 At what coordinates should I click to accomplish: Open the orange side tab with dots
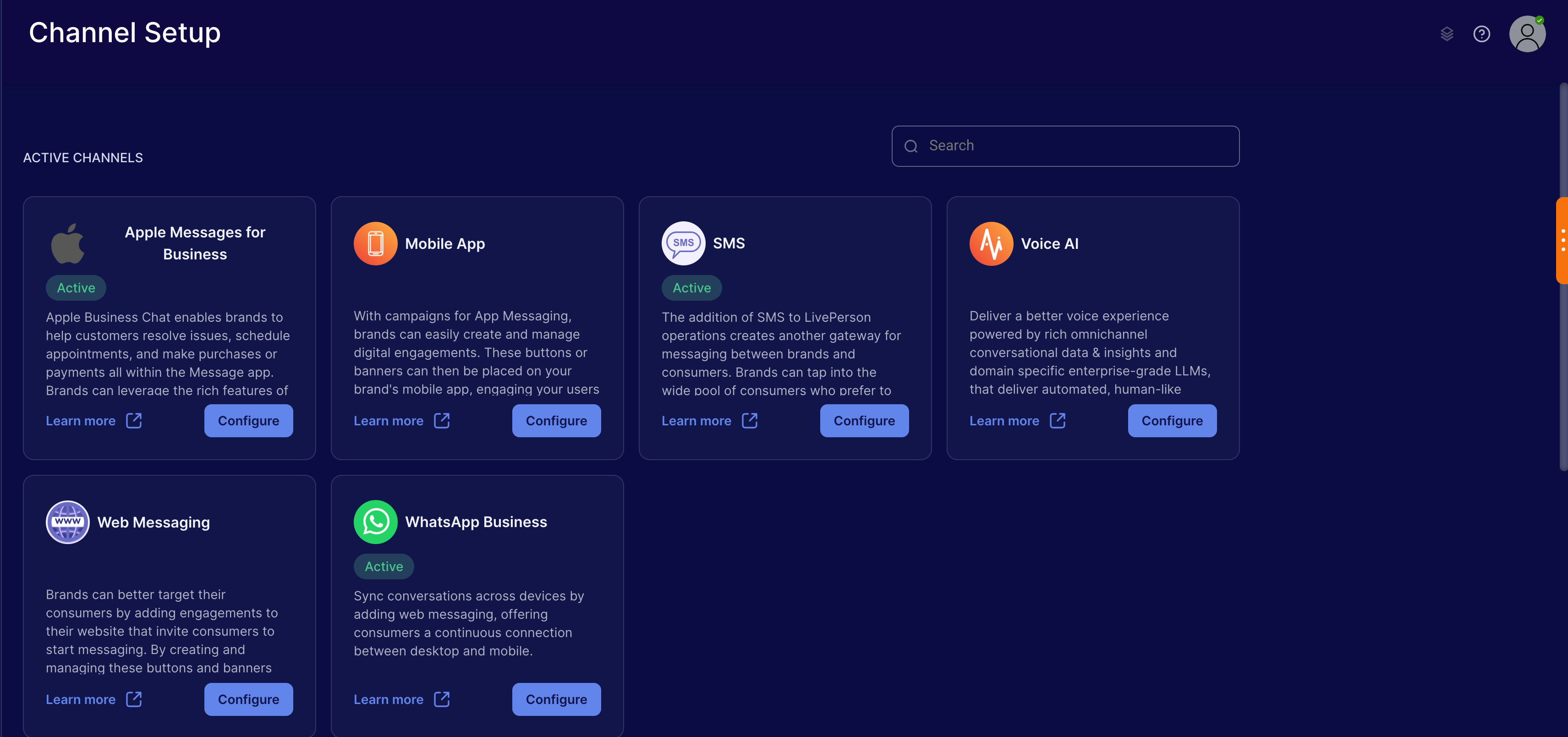tap(1562, 241)
